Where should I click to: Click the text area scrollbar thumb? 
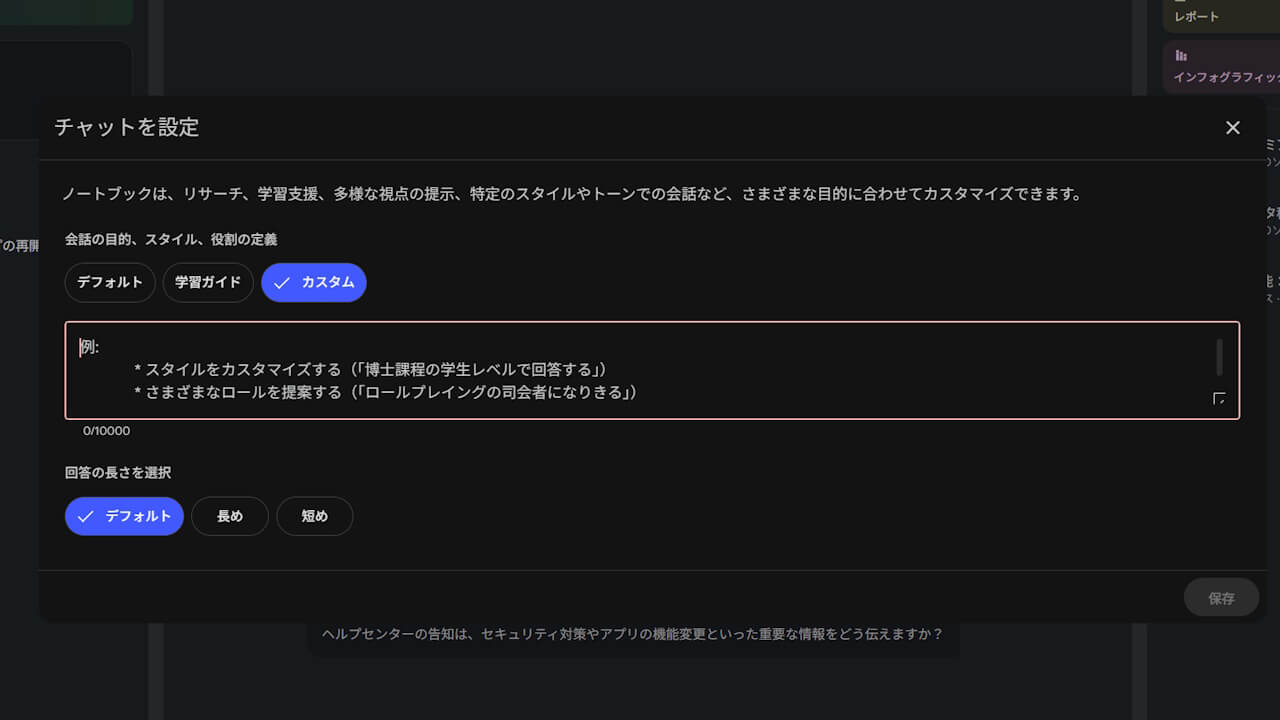1219,357
